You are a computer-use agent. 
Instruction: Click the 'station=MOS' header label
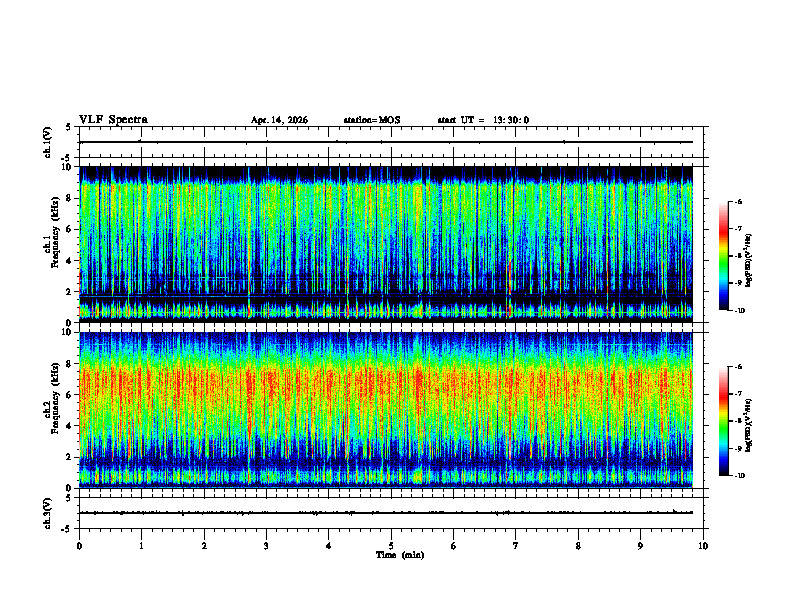372,120
